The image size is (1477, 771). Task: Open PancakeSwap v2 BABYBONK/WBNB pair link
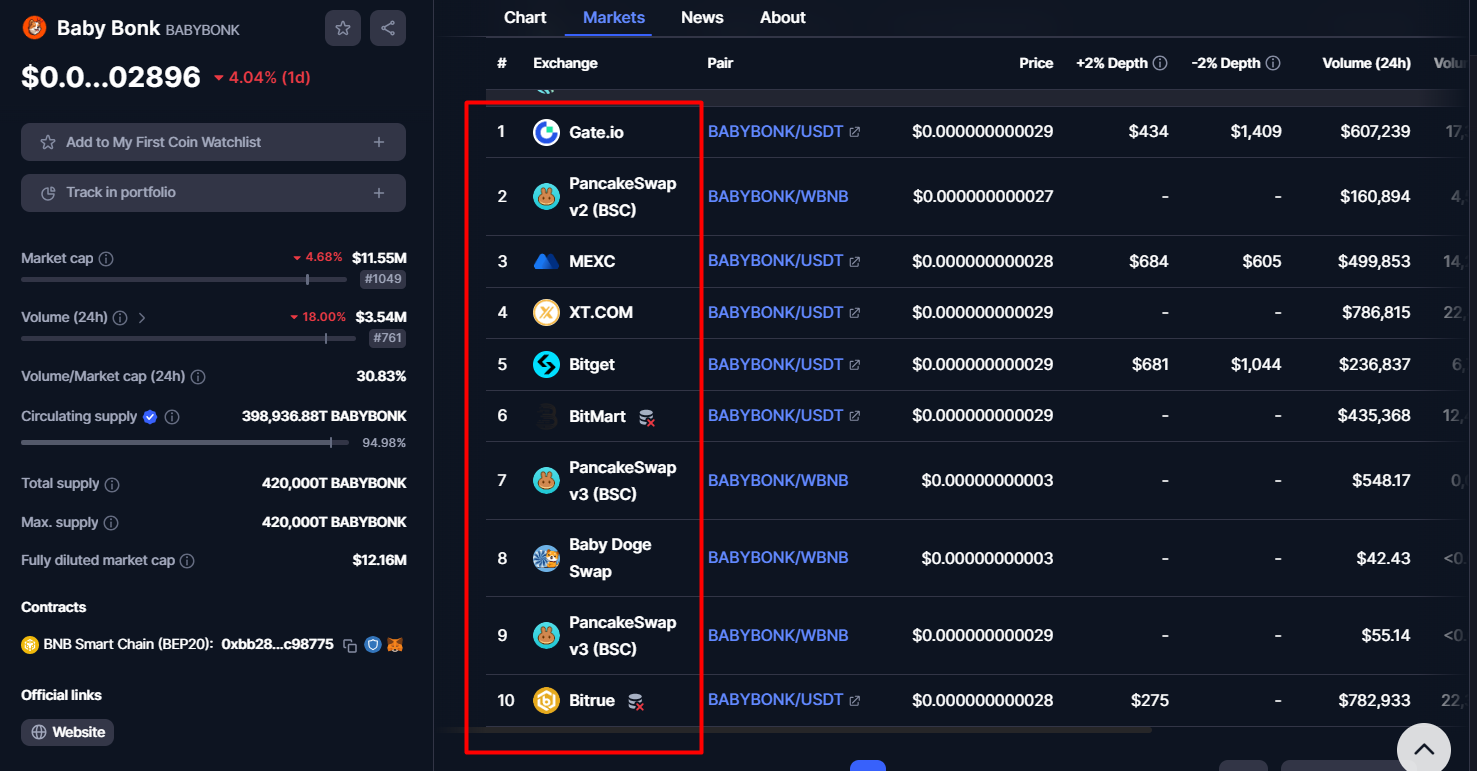tap(778, 197)
